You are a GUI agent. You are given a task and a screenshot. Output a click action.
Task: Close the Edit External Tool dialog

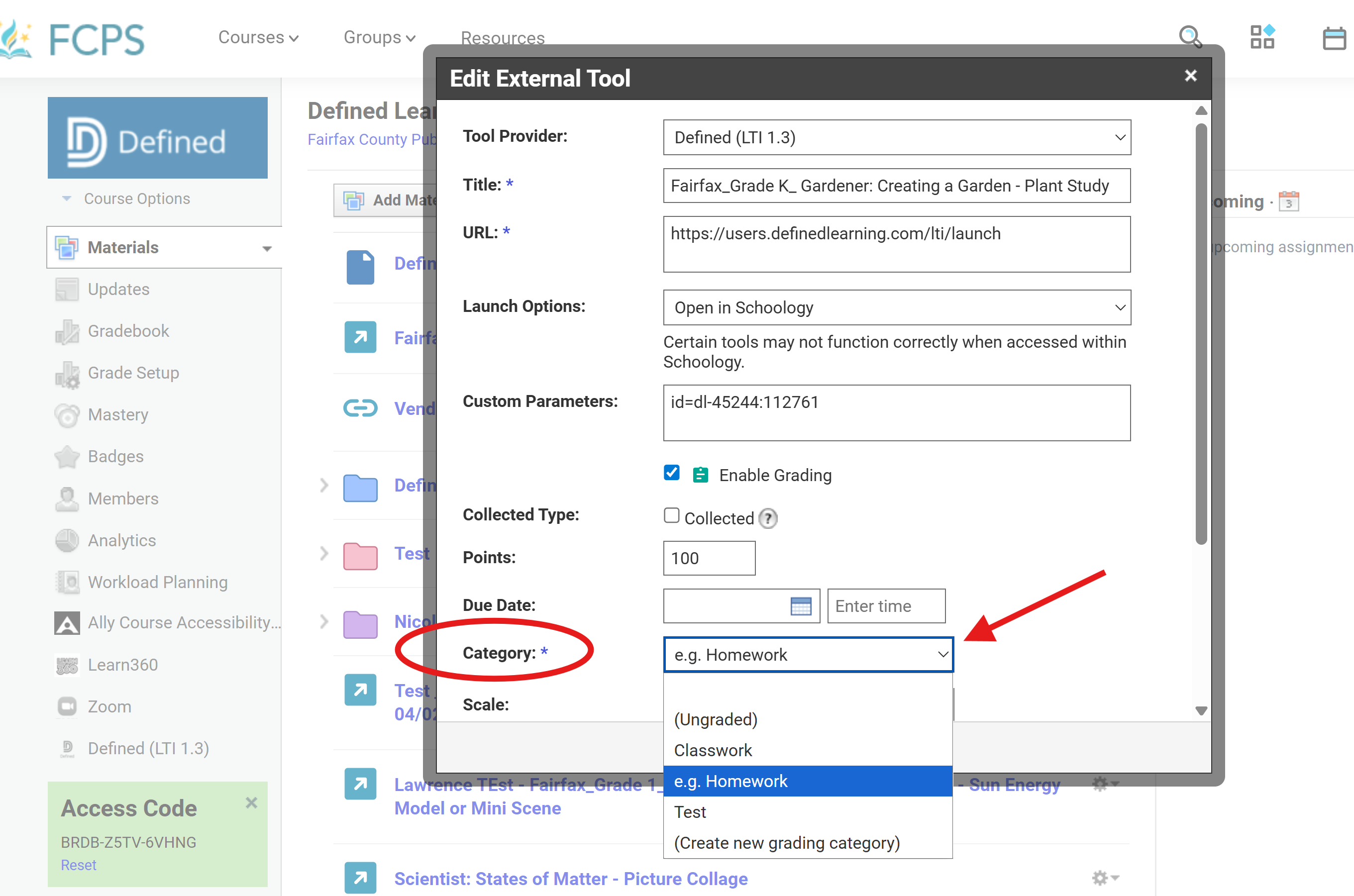(1191, 76)
